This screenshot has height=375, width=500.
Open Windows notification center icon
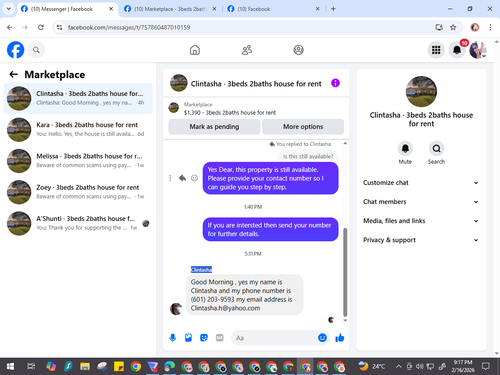(x=486, y=367)
